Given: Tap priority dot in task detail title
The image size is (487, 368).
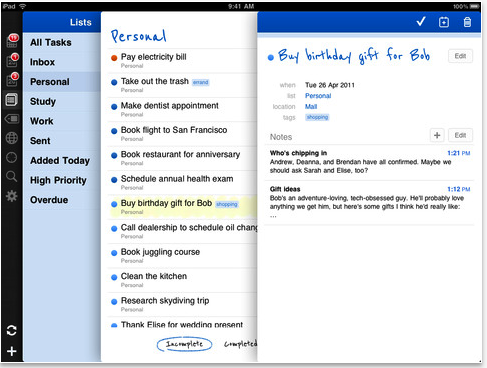Looking at the screenshot, I should pyautogui.click(x=271, y=57).
